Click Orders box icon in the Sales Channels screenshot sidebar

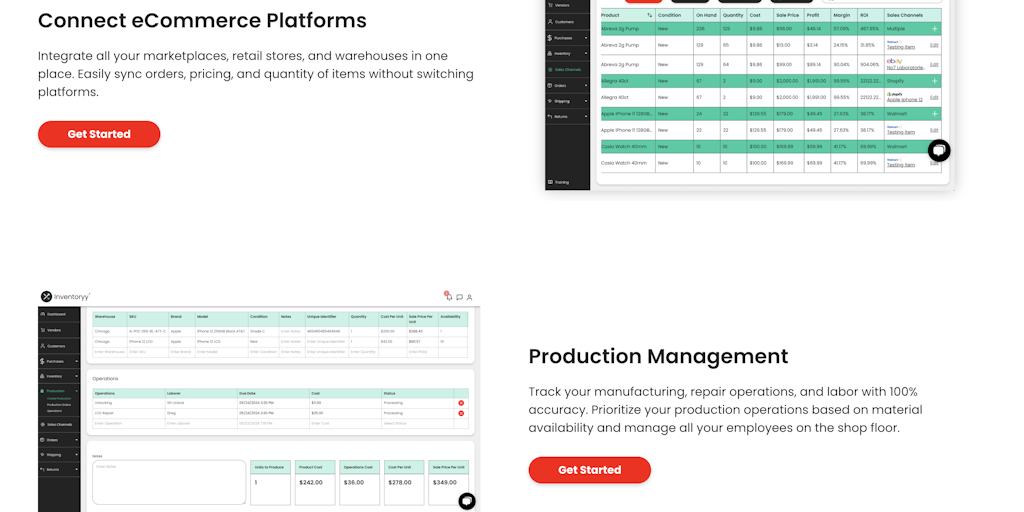pos(550,86)
